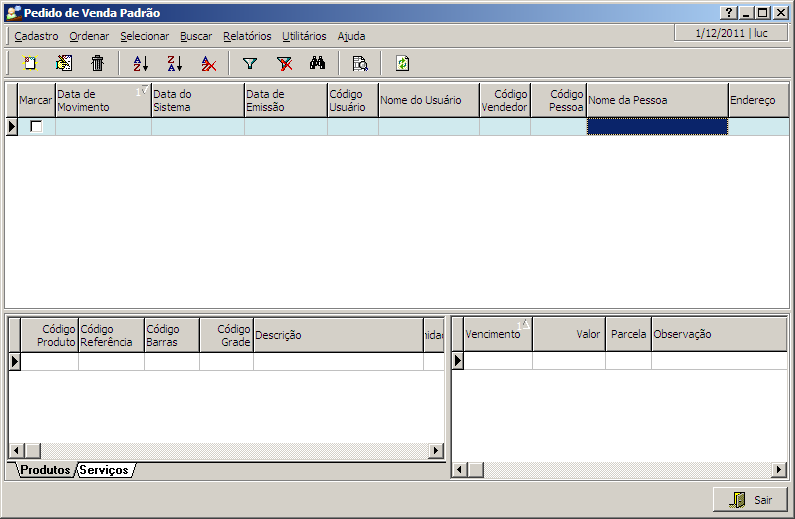Delete record using trash can icon

point(97,63)
